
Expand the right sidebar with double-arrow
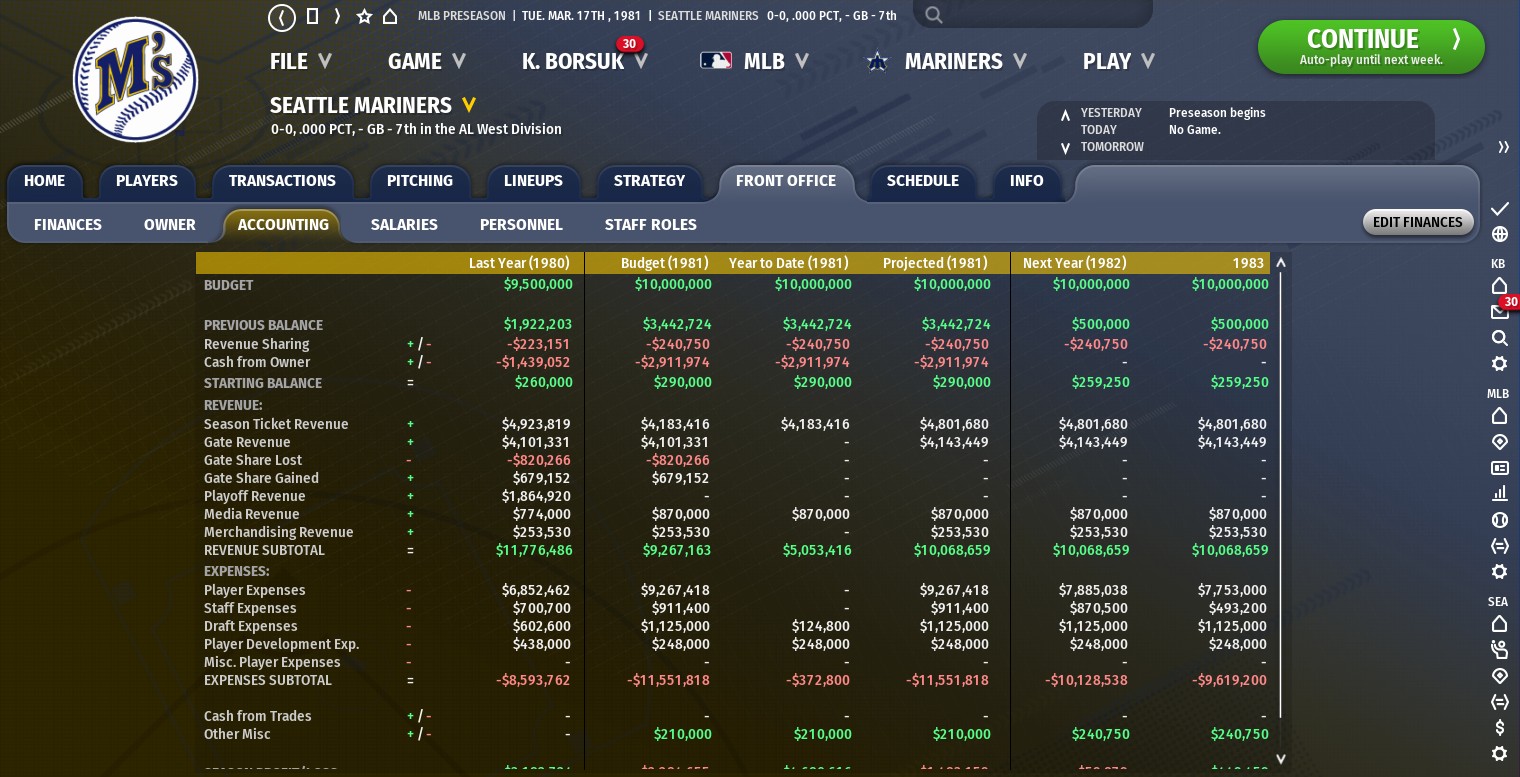point(1503,147)
